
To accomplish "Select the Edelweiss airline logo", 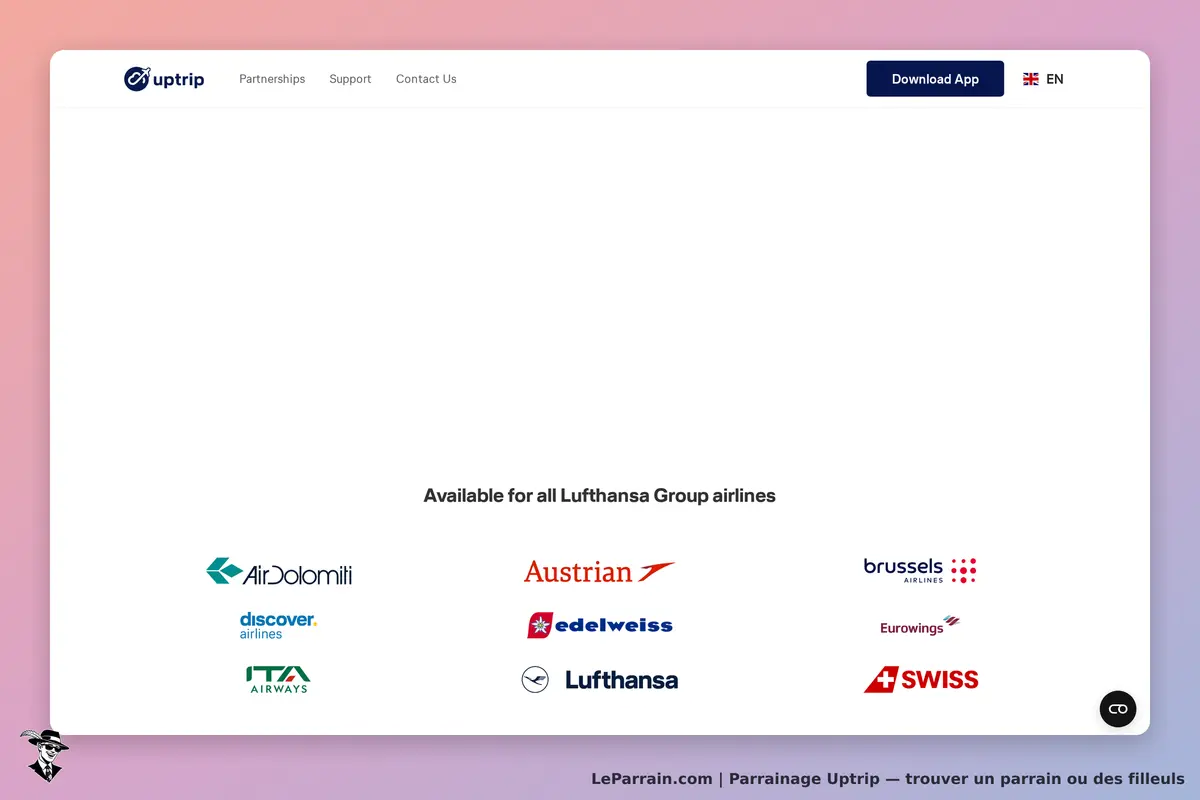I will [x=600, y=625].
